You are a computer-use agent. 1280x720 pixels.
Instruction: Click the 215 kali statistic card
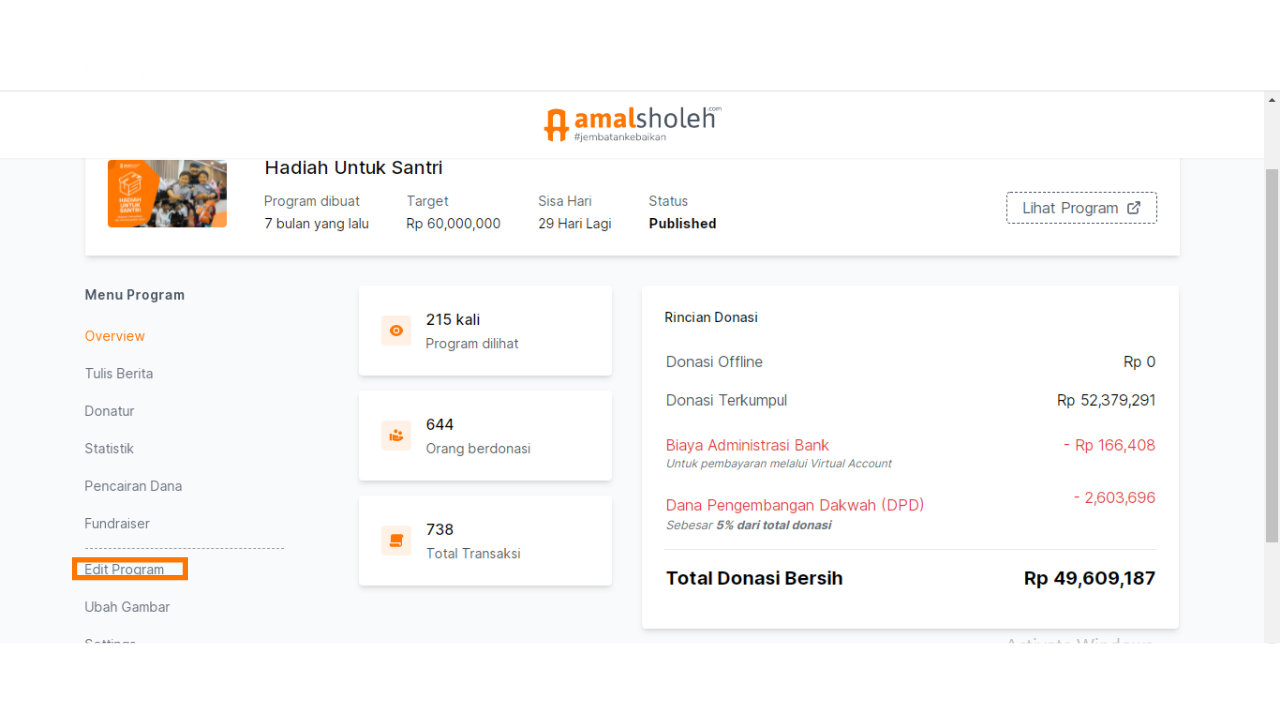pyautogui.click(x=485, y=330)
